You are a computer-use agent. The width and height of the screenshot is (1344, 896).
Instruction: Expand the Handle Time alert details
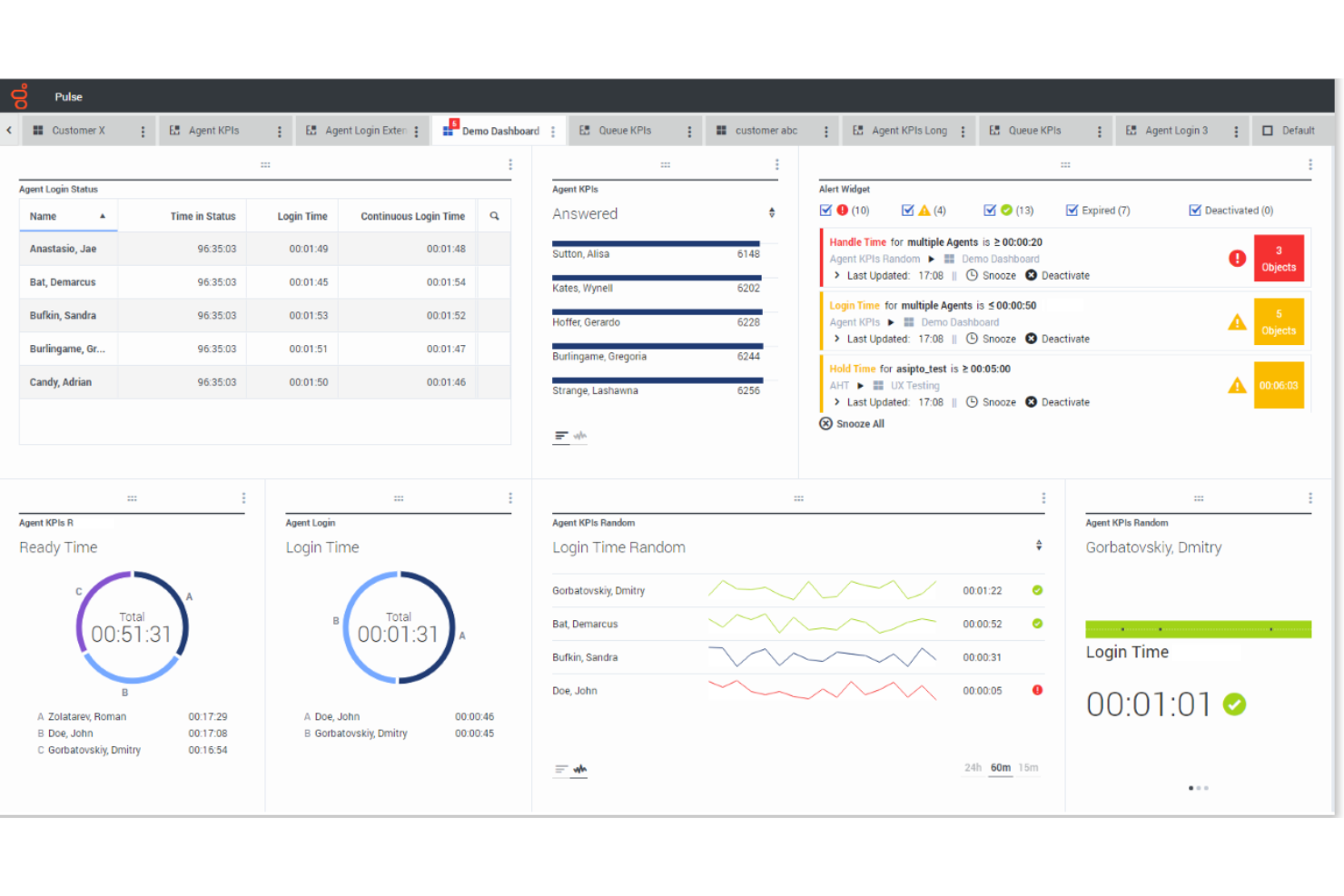(836, 275)
